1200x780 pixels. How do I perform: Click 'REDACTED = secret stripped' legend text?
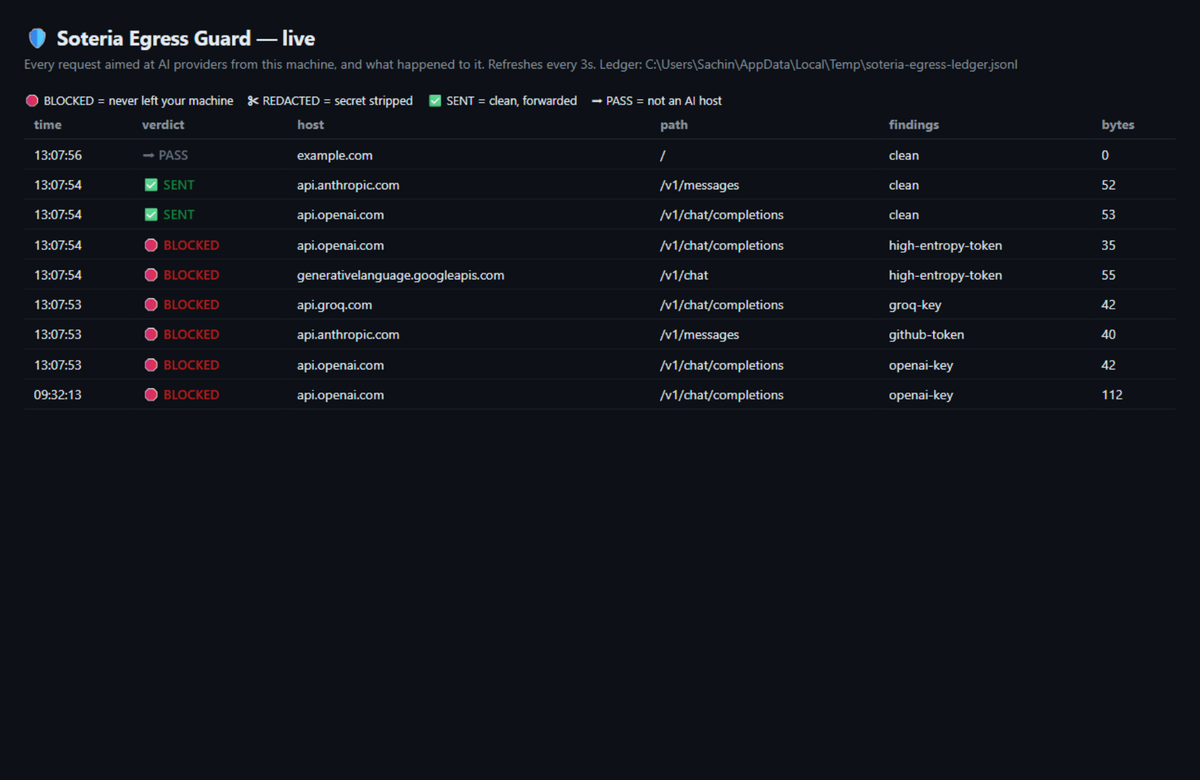[x=337, y=101]
